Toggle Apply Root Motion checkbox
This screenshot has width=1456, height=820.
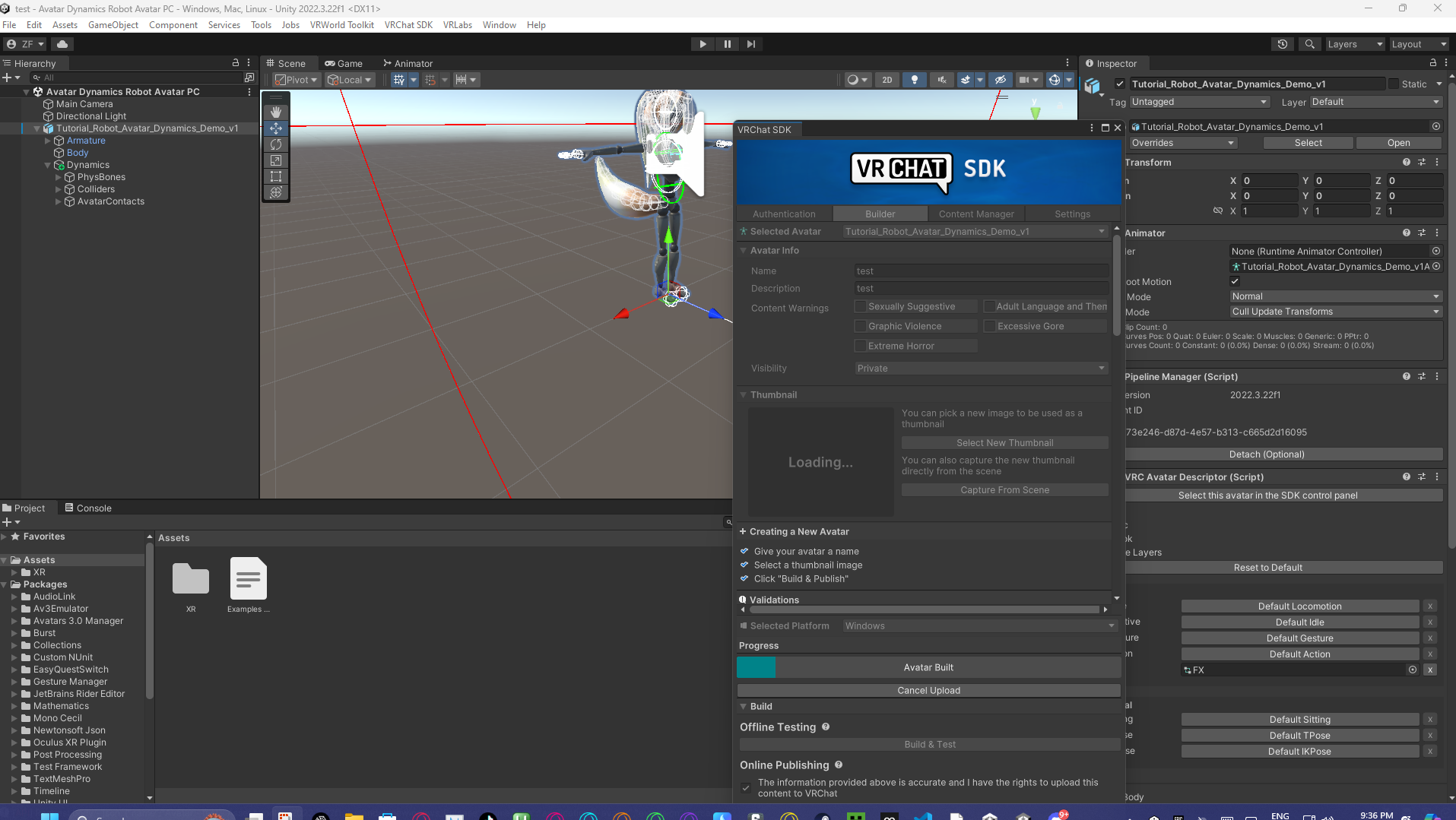coord(1235,282)
